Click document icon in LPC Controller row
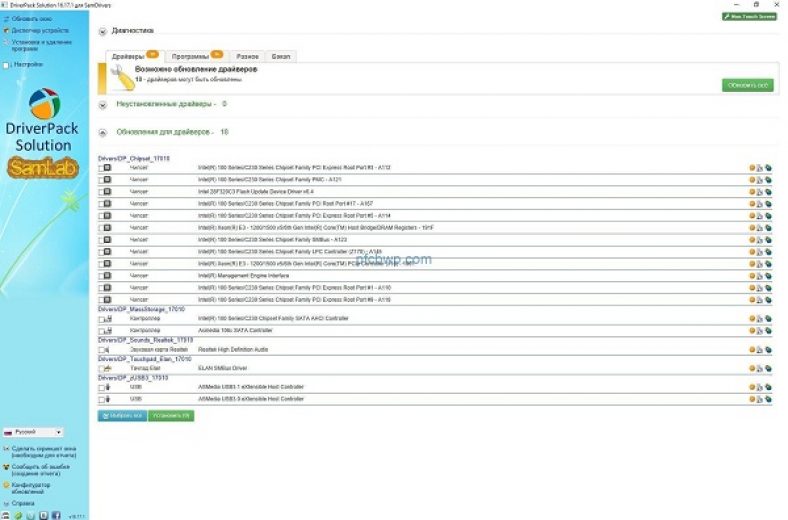 tap(760, 252)
